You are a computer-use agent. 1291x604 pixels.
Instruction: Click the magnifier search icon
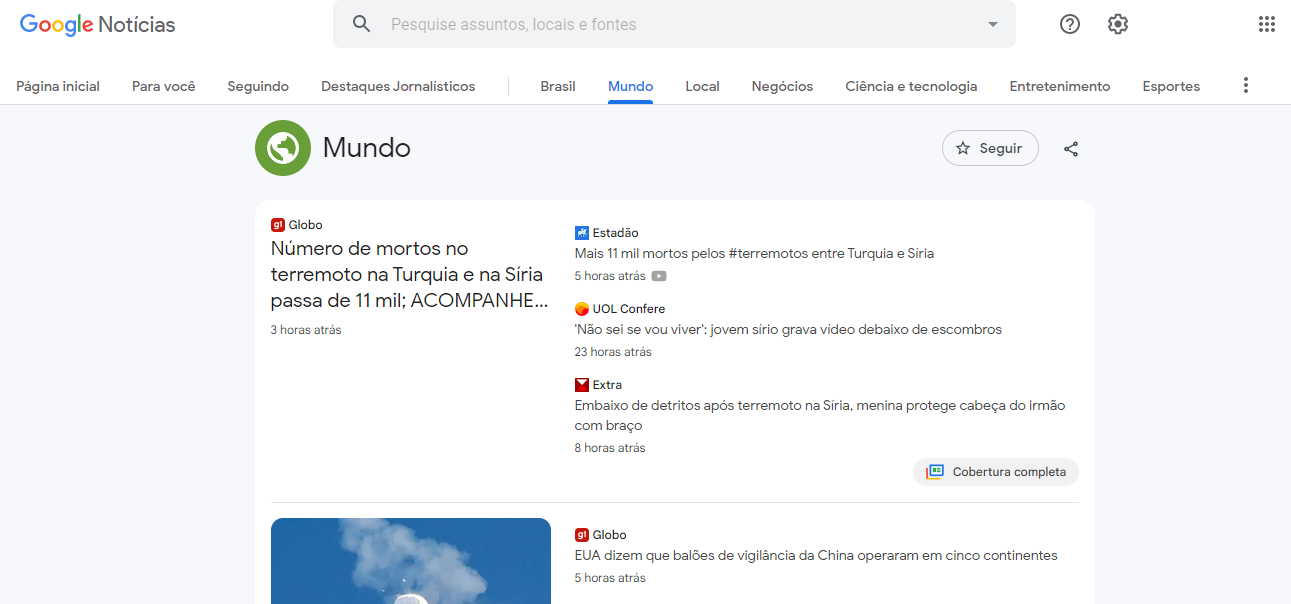(362, 24)
